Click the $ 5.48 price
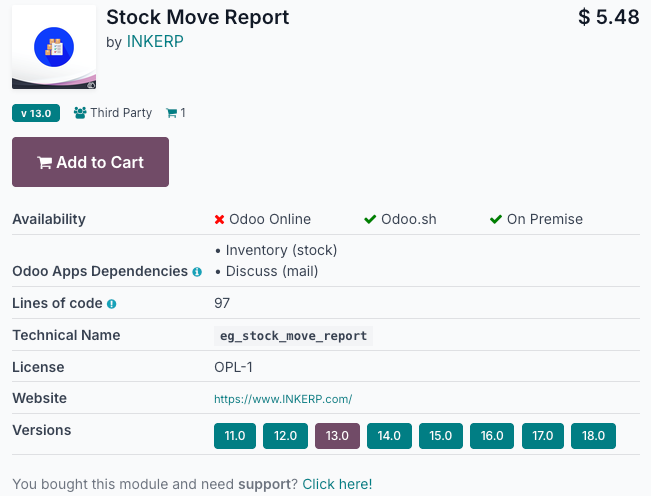This screenshot has height=496, width=651. pyautogui.click(x=609, y=17)
